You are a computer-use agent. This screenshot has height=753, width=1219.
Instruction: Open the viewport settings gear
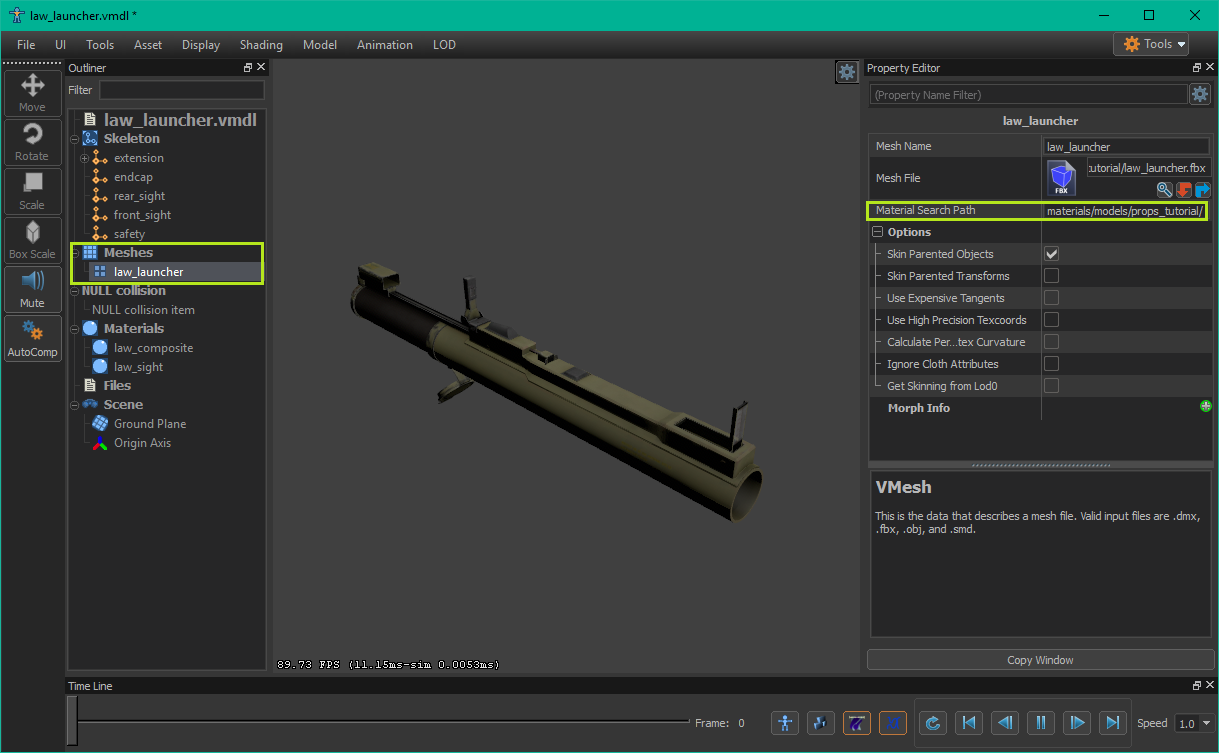[846, 72]
